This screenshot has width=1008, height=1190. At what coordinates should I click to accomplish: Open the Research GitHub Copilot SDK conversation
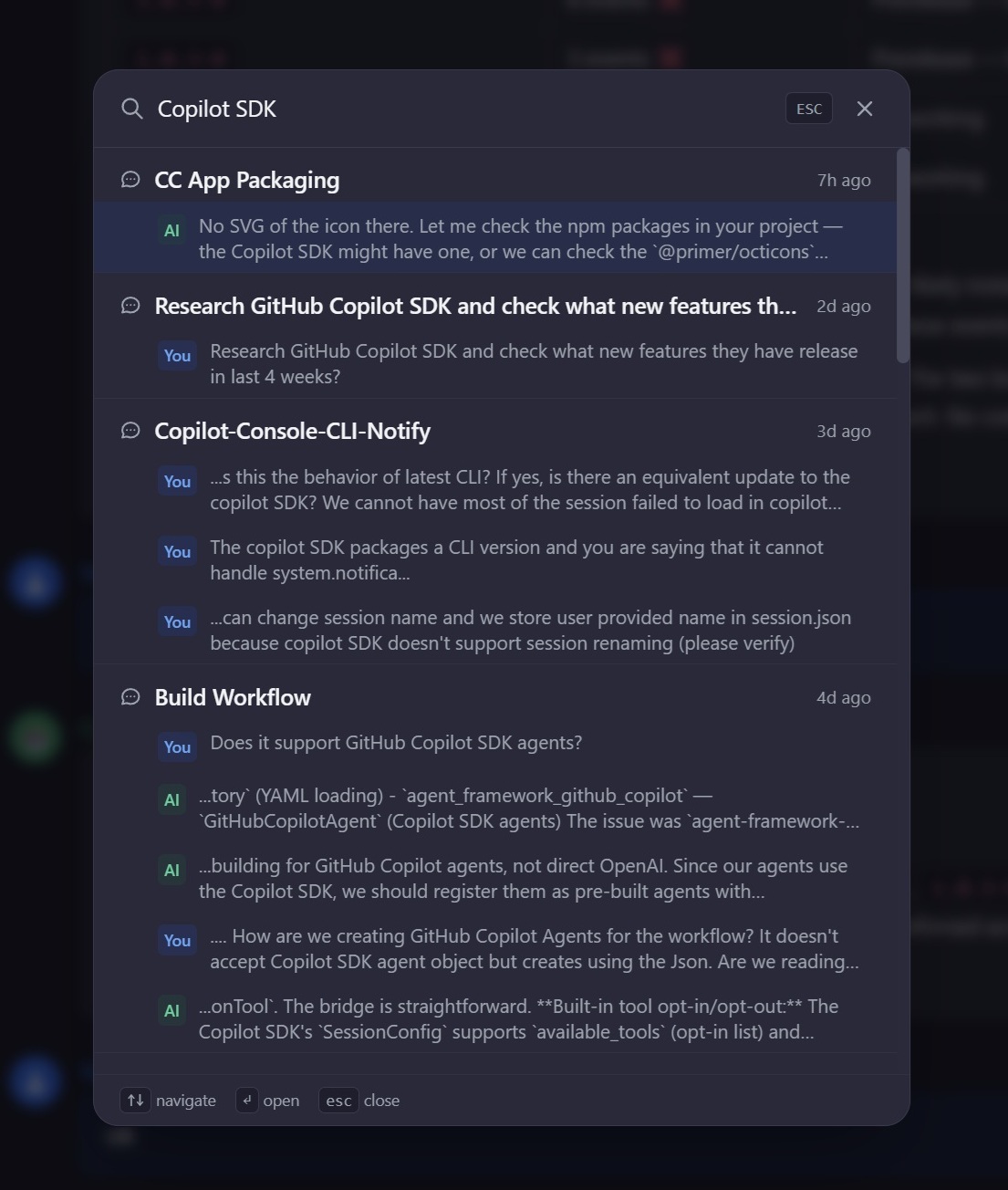[x=474, y=307]
